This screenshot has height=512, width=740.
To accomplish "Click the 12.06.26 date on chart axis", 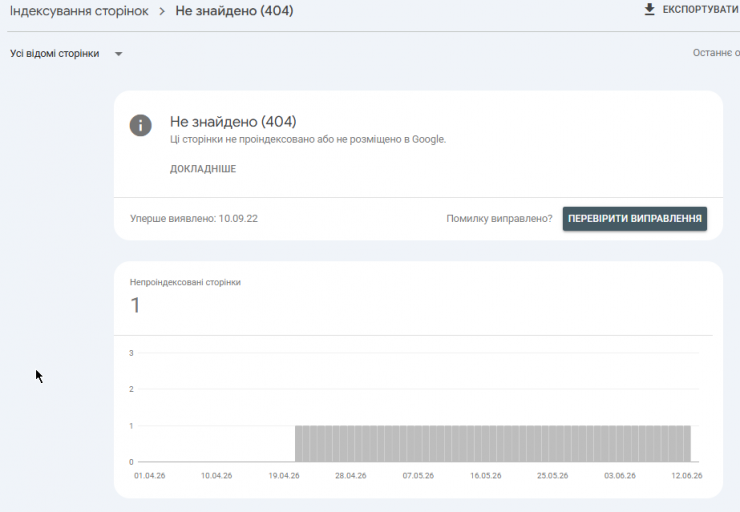I will [687, 476].
